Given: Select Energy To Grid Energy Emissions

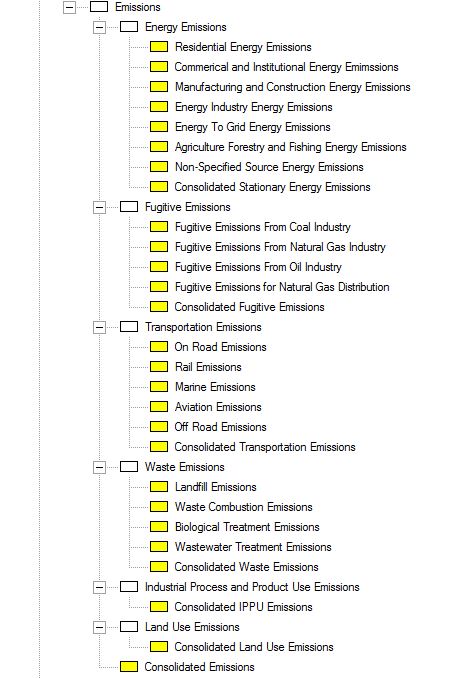Looking at the screenshot, I should (252, 127).
